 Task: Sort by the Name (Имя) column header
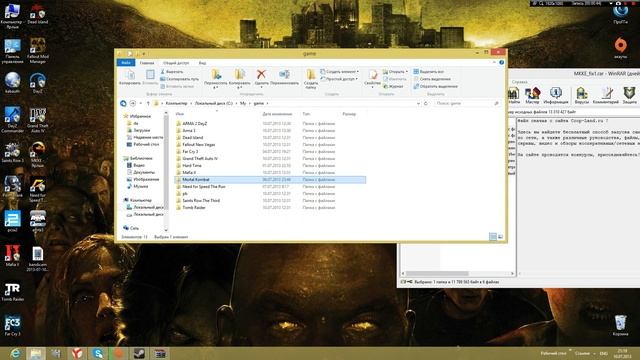pyautogui.click(x=180, y=114)
